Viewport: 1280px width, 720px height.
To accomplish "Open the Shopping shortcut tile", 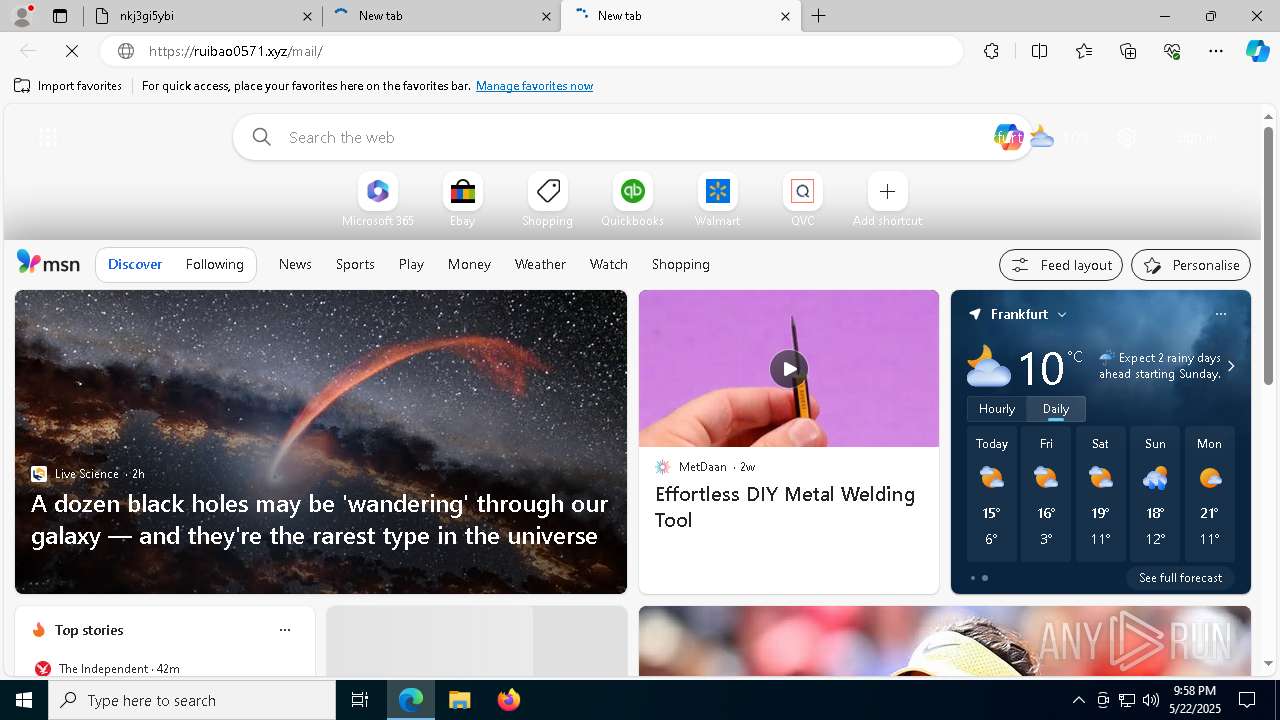I will point(547,200).
